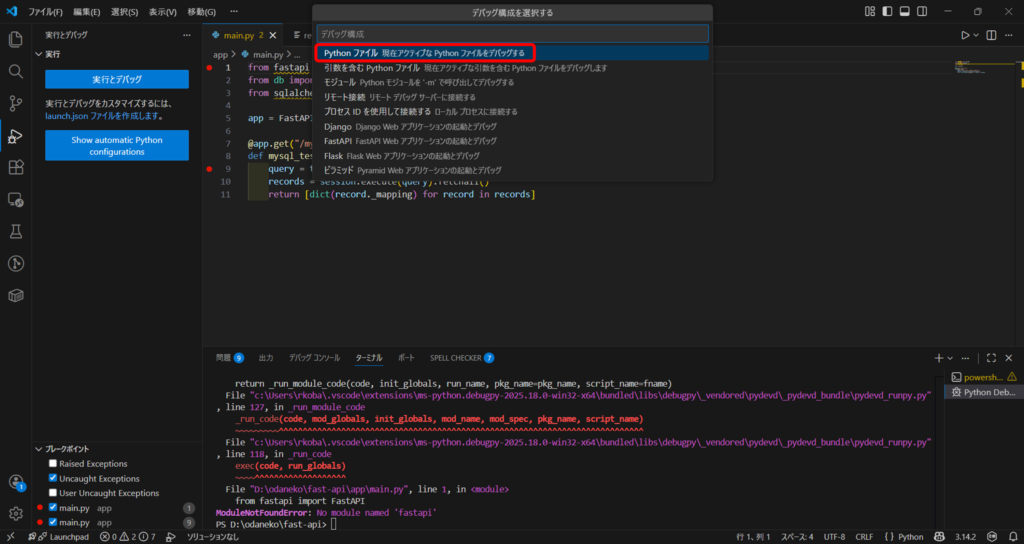Switch to the 問題 panel tab
The image size is (1024, 544).
pyautogui.click(x=224, y=357)
